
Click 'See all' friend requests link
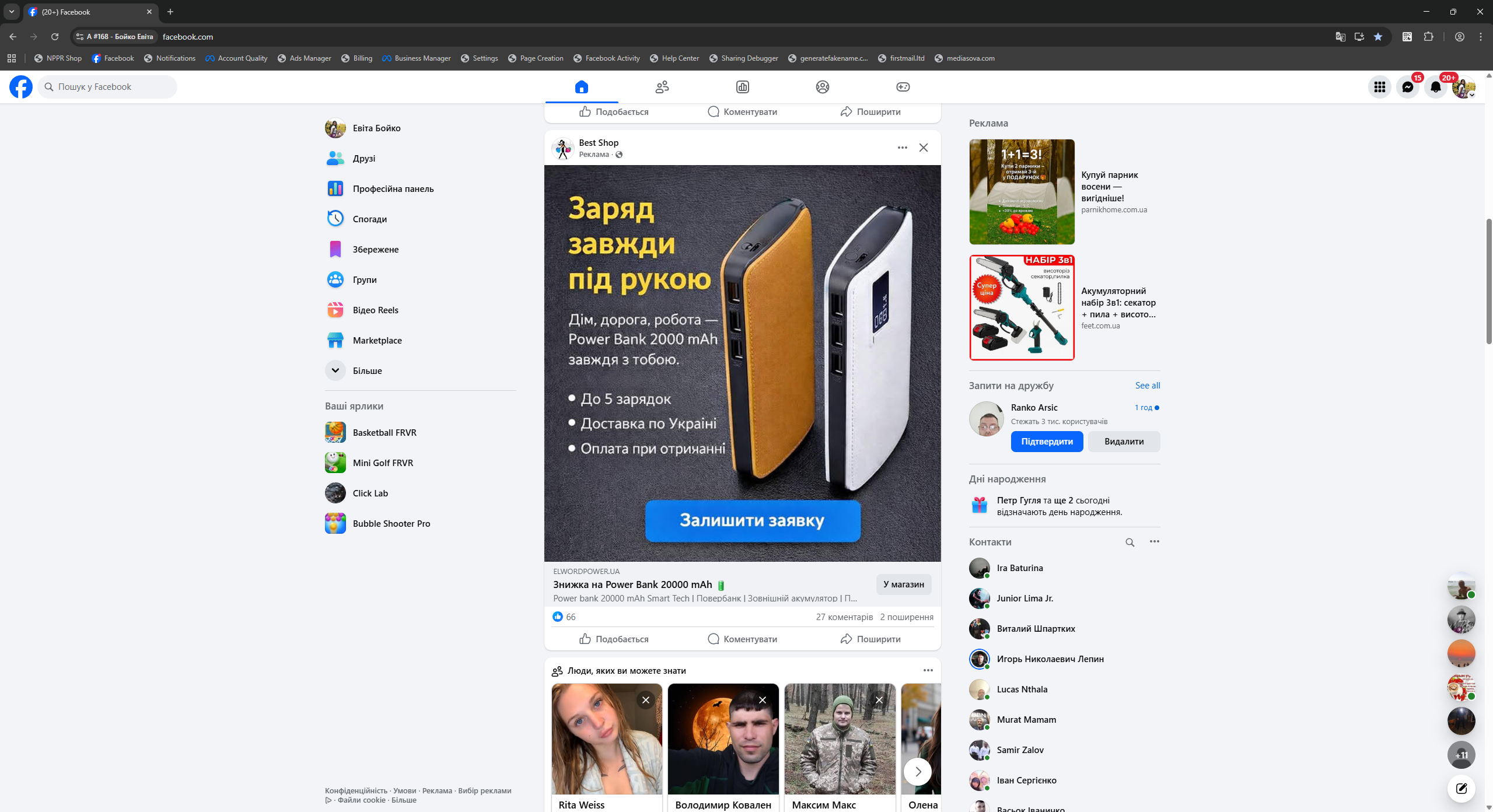[1147, 385]
